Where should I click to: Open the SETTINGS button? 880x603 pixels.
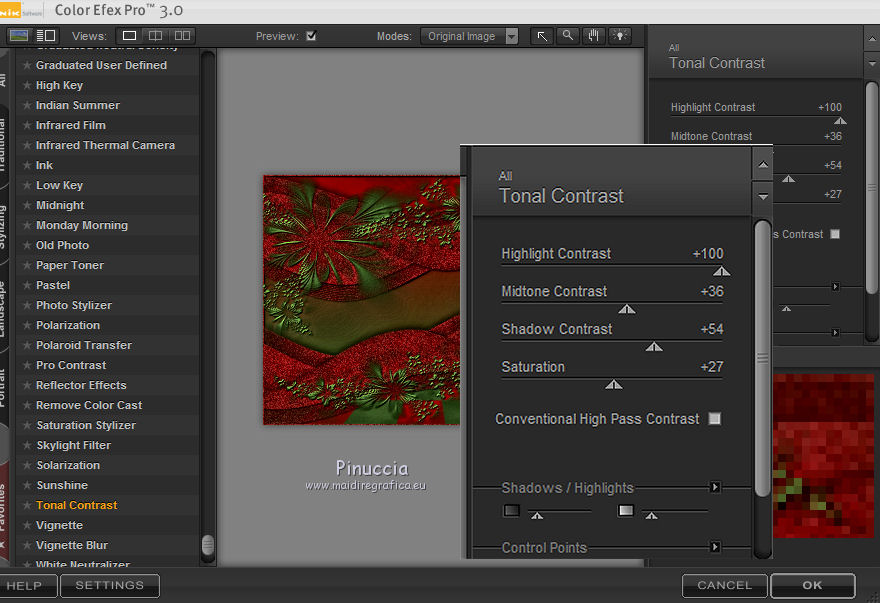click(x=110, y=586)
